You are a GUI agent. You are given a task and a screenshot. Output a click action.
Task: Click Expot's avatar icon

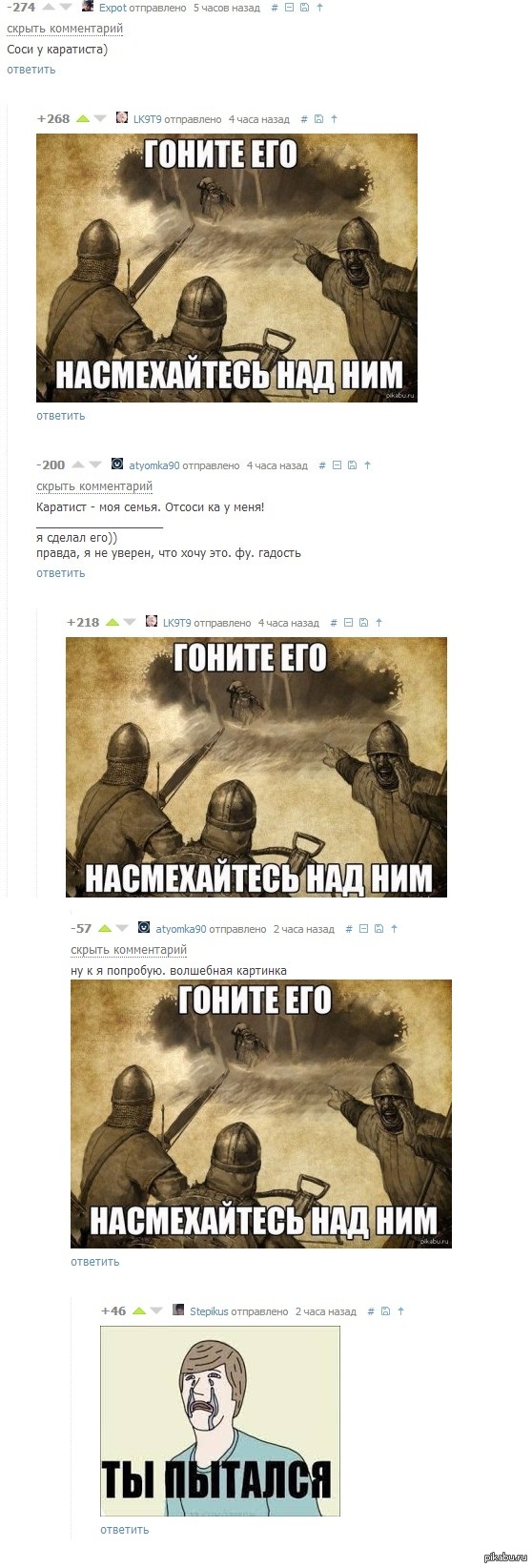88,7
